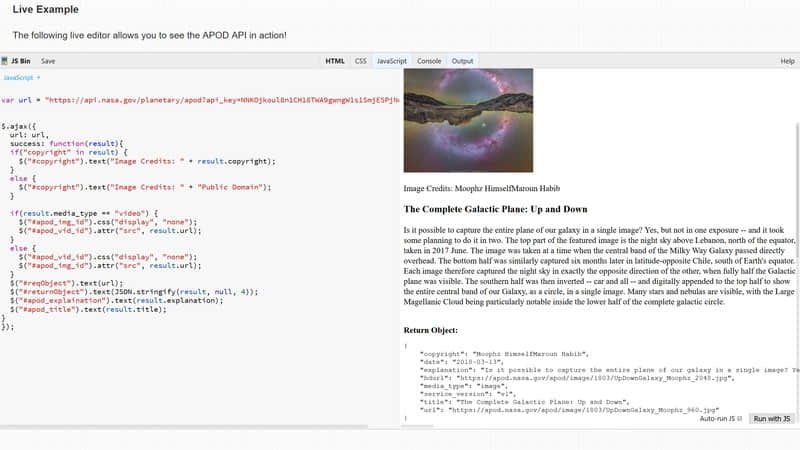Image resolution: width=800 pixels, height=450 pixels.
Task: Toggle the CSS panel tab
Action: pos(361,61)
